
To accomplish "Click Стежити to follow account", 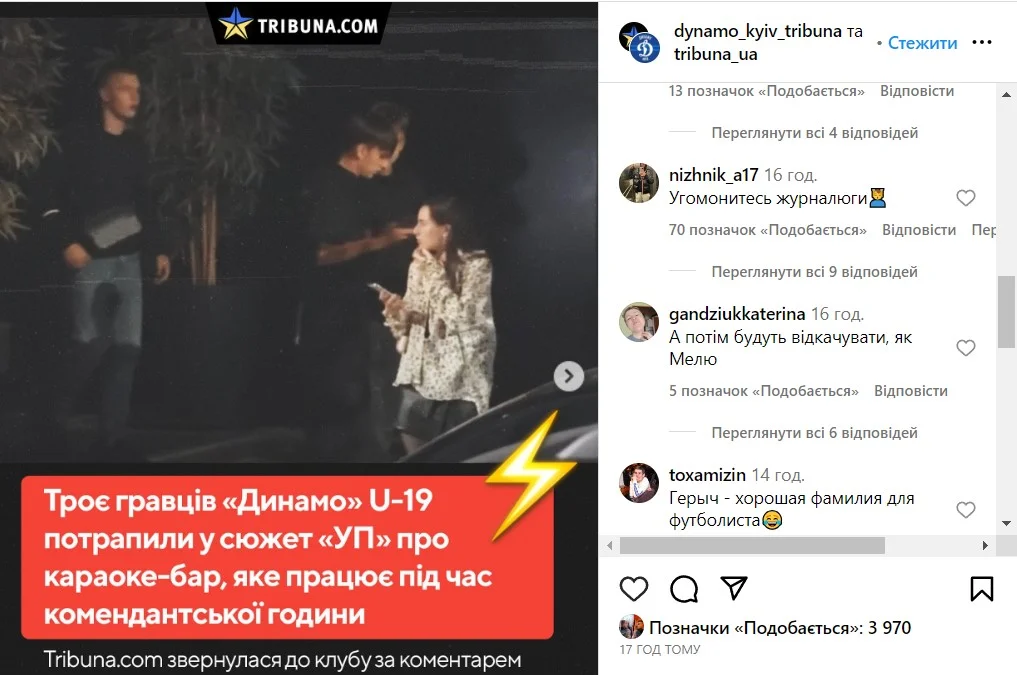I will (922, 43).
